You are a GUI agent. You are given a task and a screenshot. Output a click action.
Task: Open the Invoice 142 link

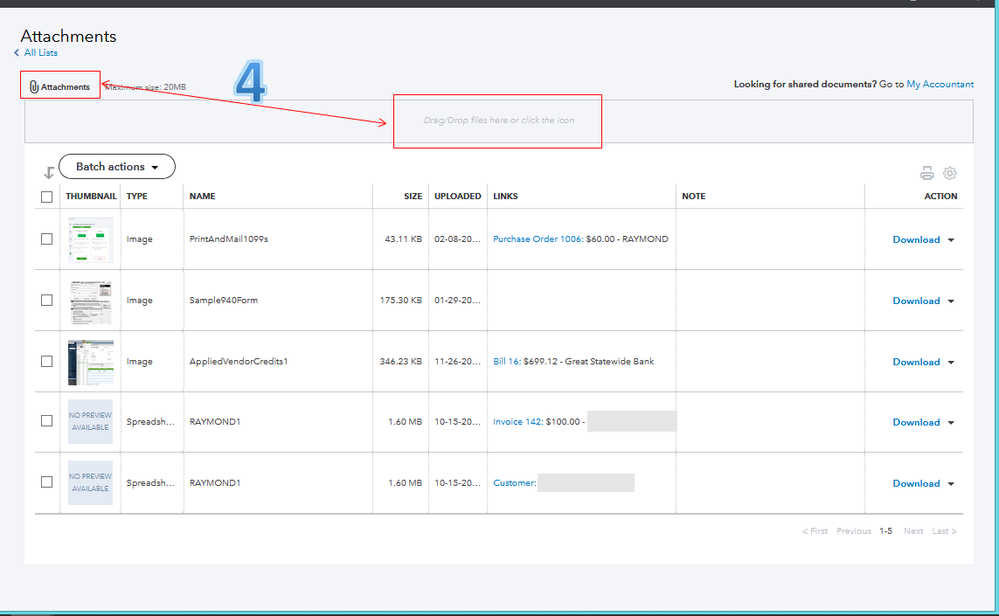click(x=518, y=422)
